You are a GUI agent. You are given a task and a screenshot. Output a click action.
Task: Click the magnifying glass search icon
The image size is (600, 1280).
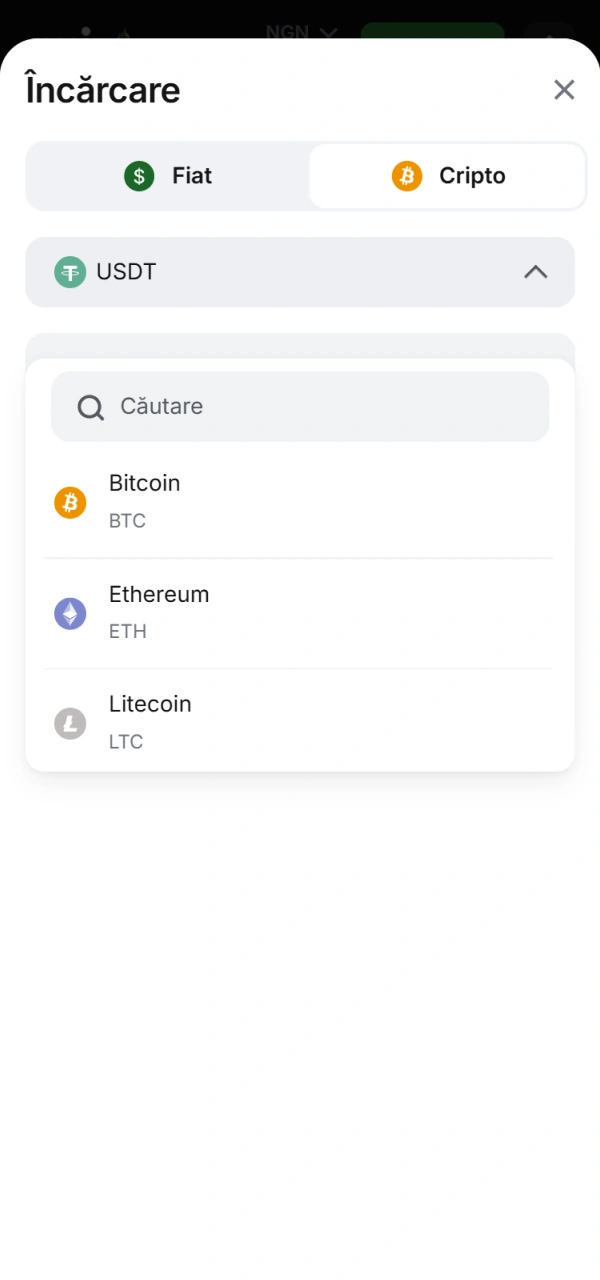click(91, 407)
